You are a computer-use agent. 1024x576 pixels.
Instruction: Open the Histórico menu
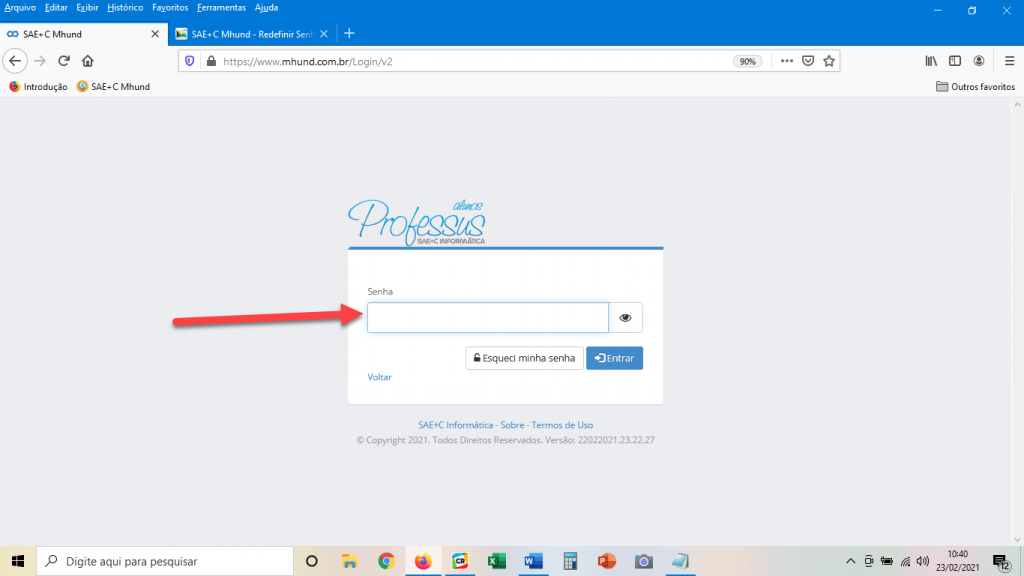125,8
